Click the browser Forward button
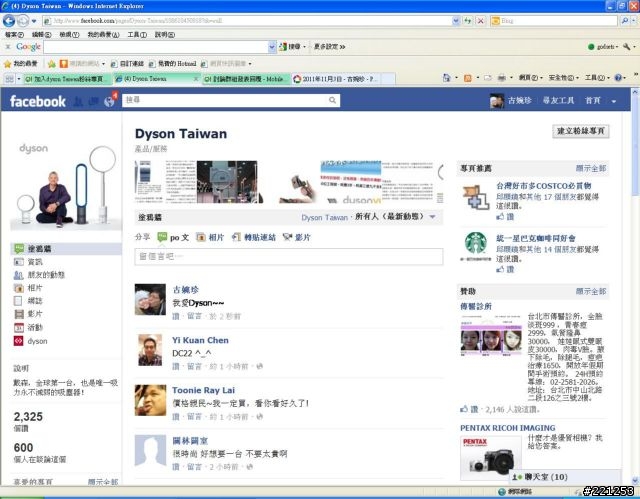 point(23,20)
